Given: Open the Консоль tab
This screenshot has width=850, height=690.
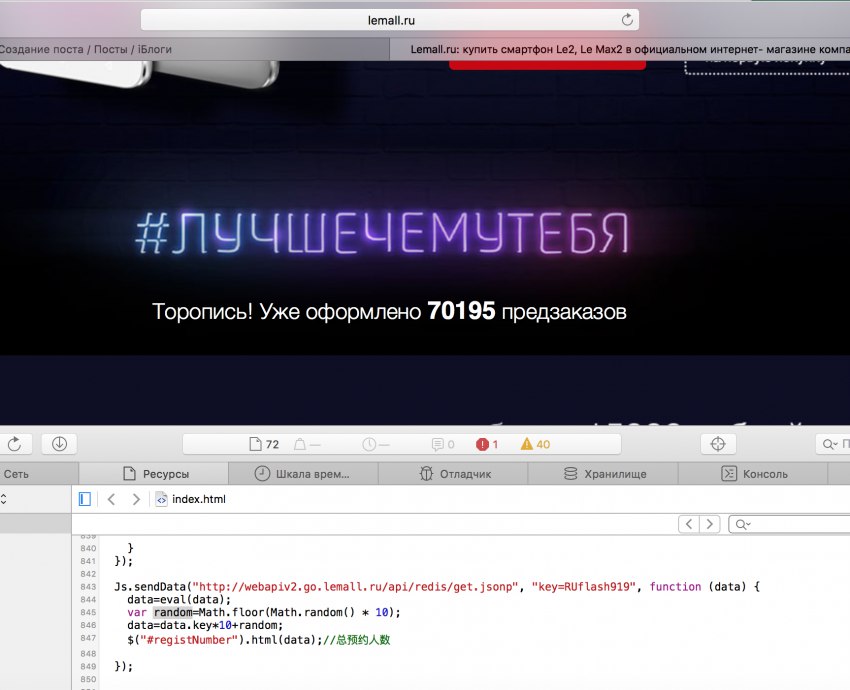Looking at the screenshot, I should pyautogui.click(x=752, y=474).
